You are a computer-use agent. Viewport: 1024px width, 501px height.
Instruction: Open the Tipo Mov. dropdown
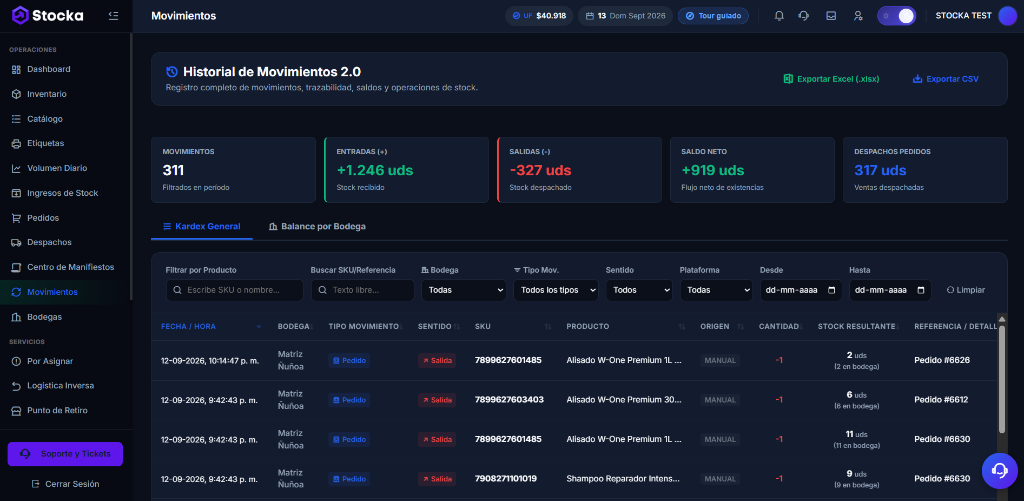[x=556, y=290]
